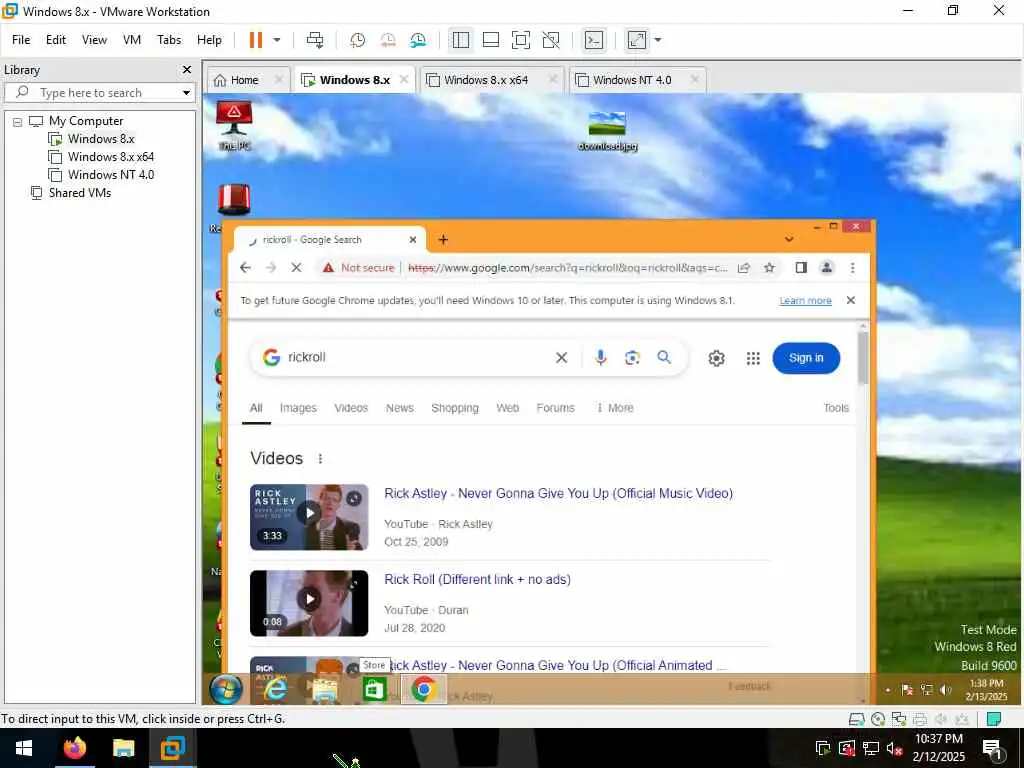Stop loading the page in Chrome
The height and width of the screenshot is (768, 1024).
(x=296, y=268)
